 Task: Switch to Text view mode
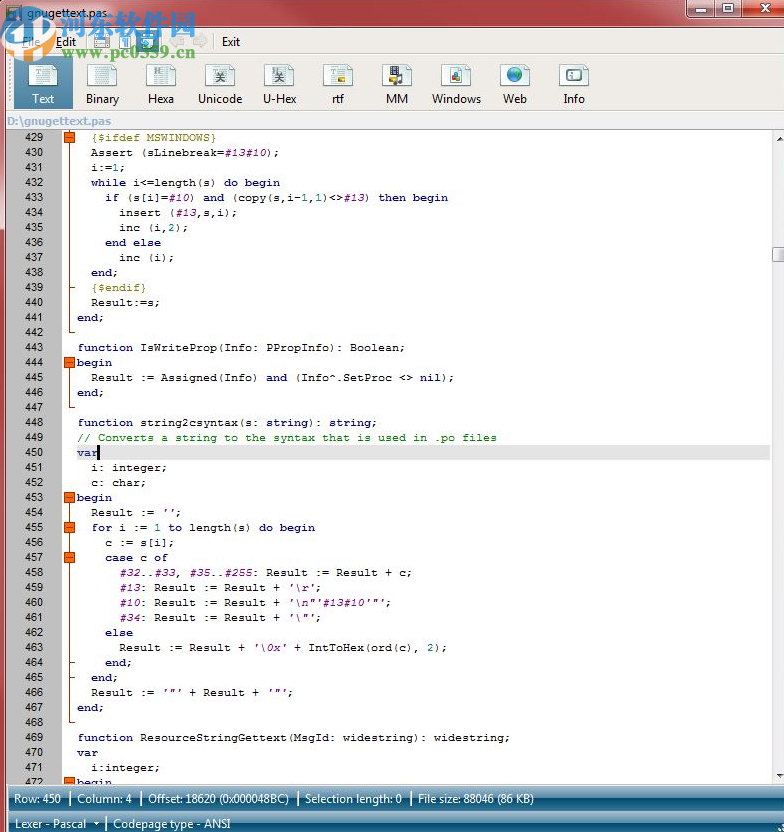43,84
